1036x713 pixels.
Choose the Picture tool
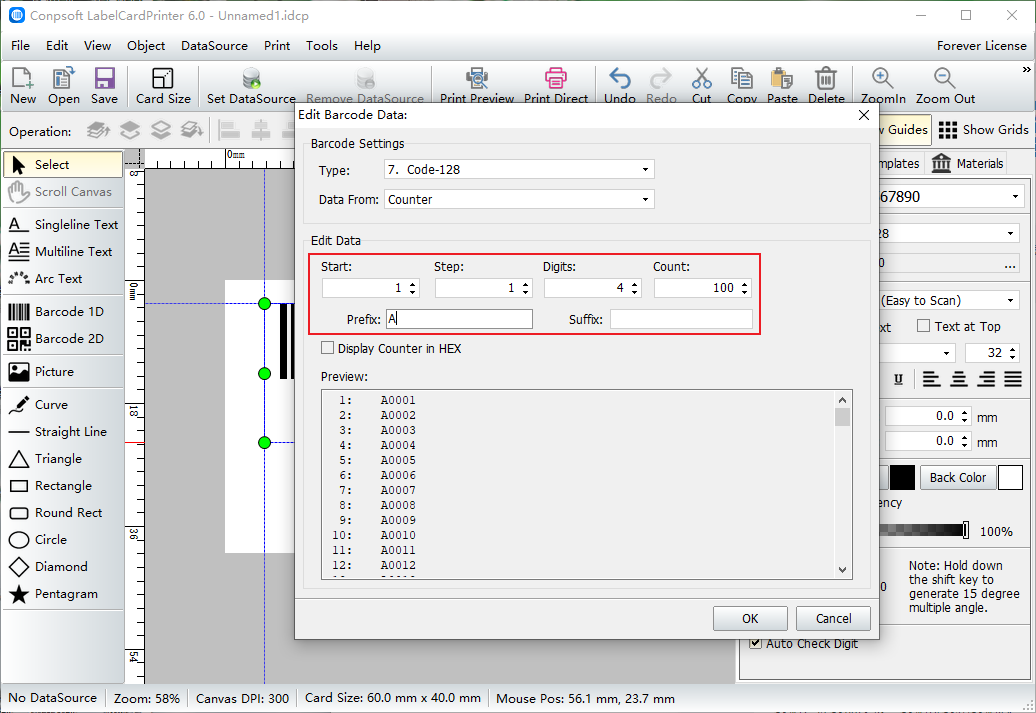click(x=63, y=371)
